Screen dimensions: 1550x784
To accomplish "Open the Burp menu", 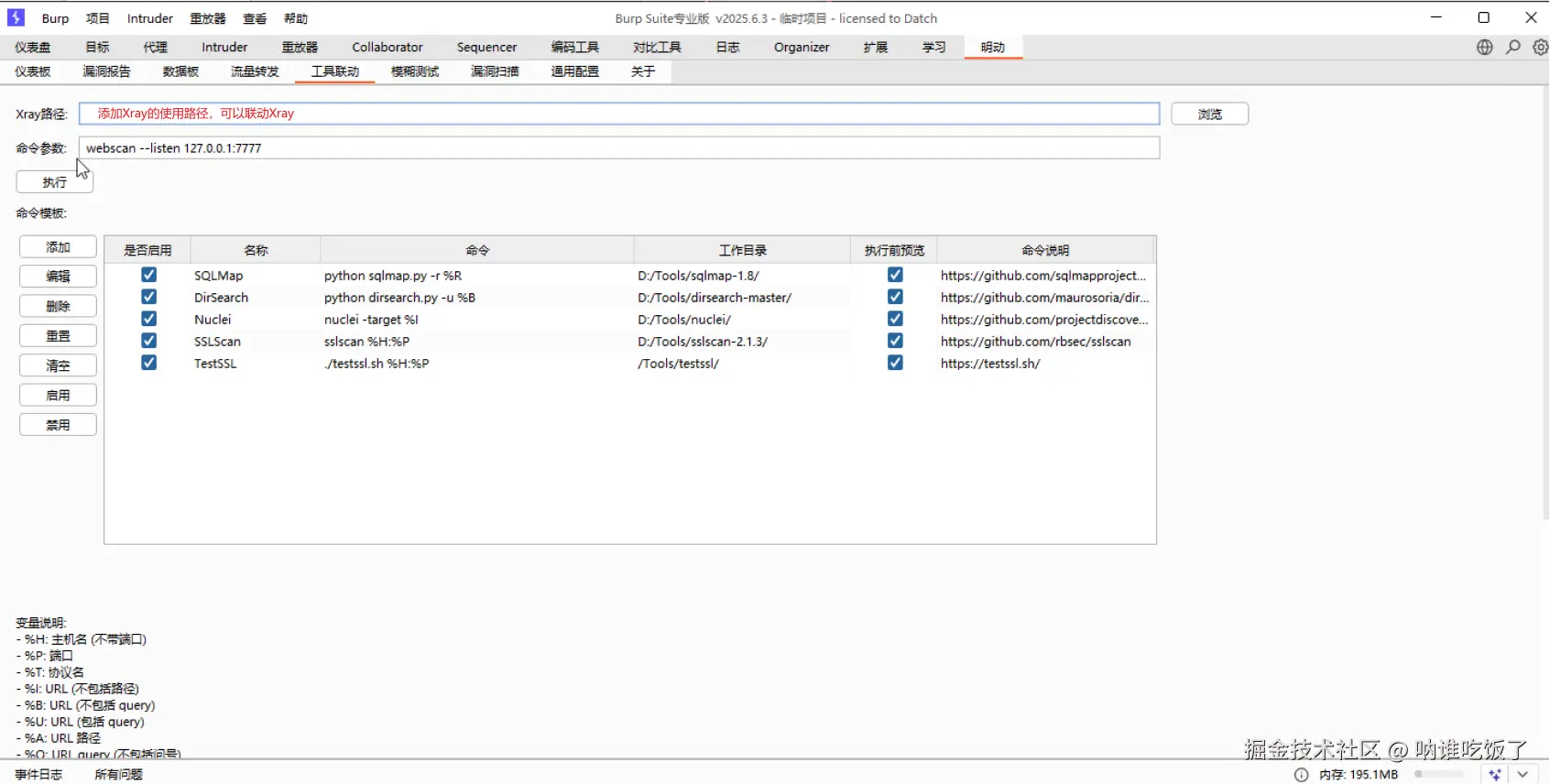I will point(55,18).
